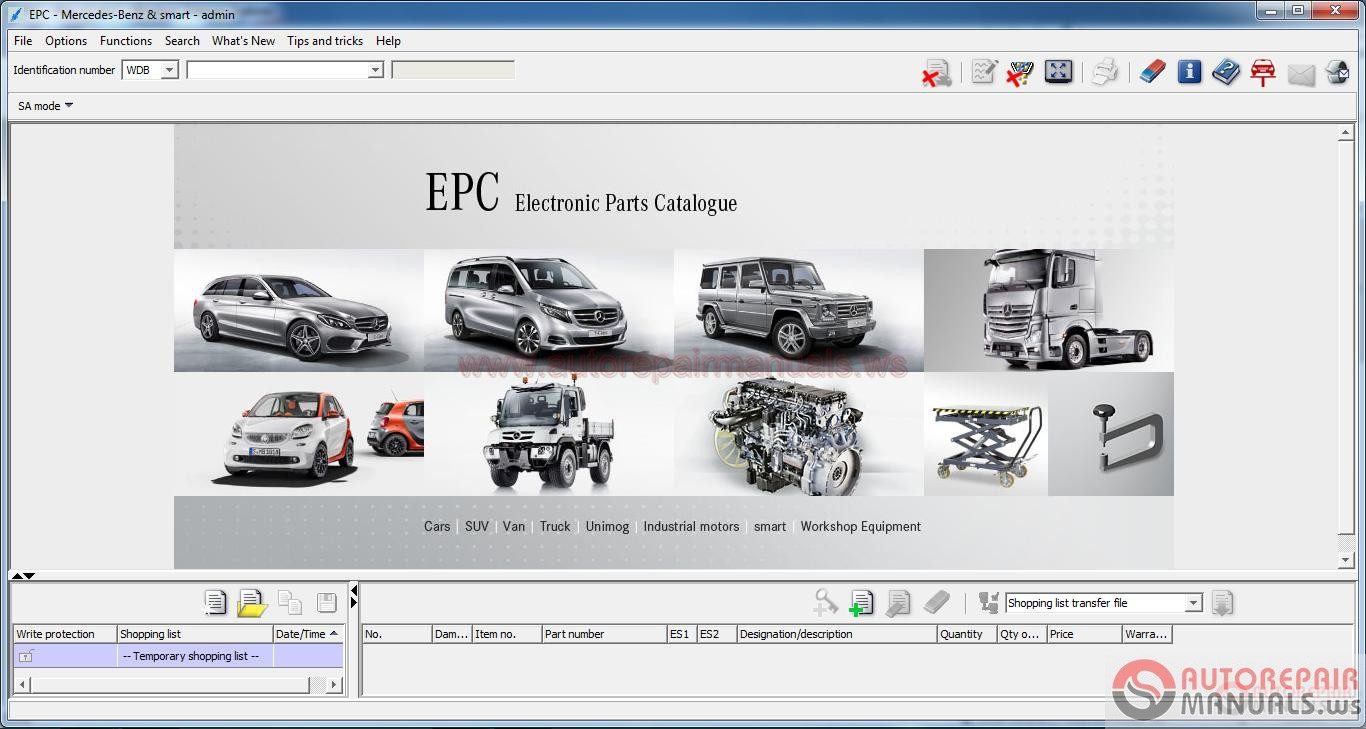Select the SUV catalogue link
The width and height of the screenshot is (1366, 729).
click(477, 526)
